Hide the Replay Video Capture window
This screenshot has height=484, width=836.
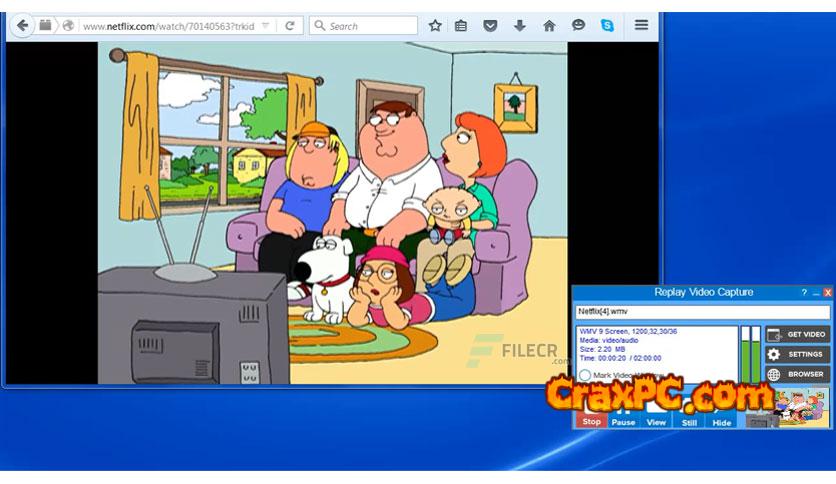pyautogui.click(x=721, y=419)
